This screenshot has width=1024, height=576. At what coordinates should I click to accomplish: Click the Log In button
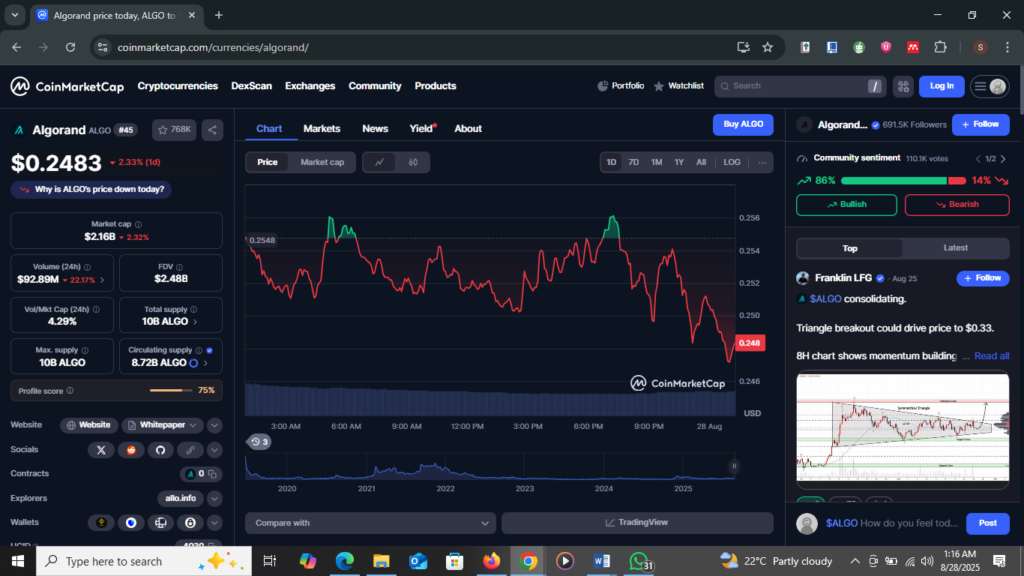942,86
